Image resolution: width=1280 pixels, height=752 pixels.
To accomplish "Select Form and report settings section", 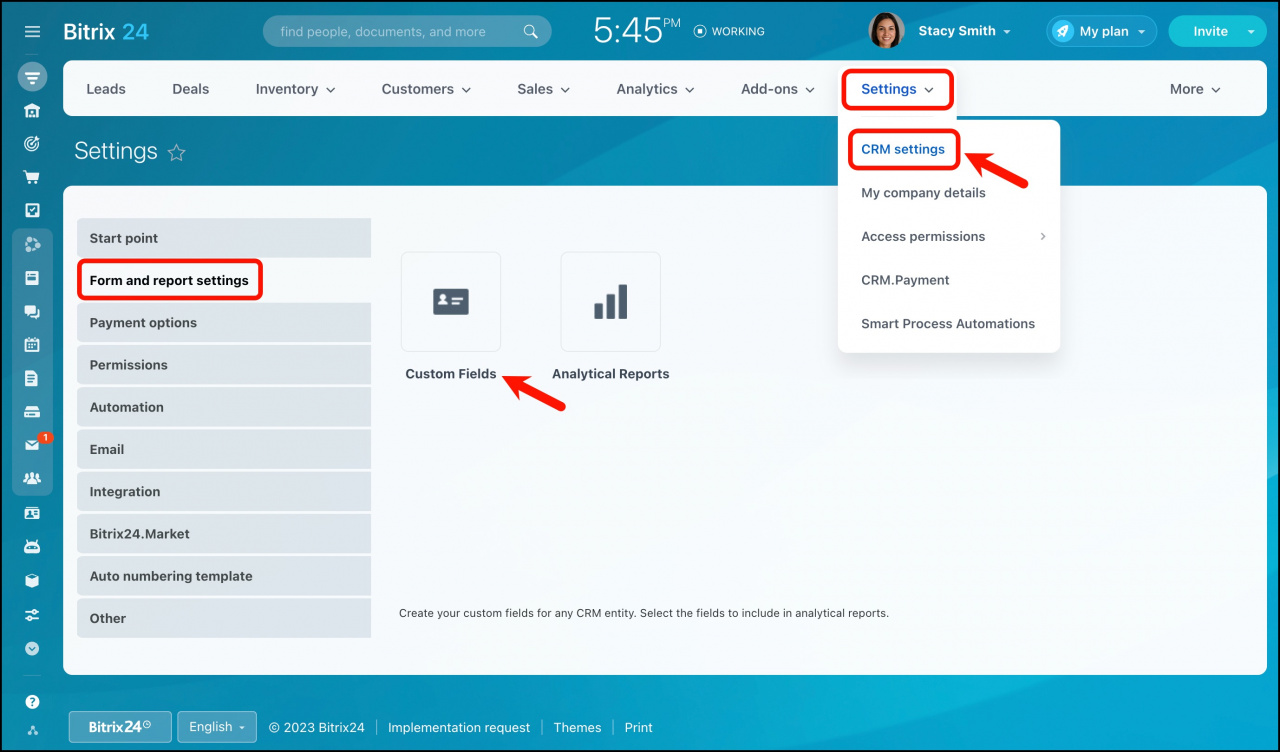I will click(x=224, y=280).
